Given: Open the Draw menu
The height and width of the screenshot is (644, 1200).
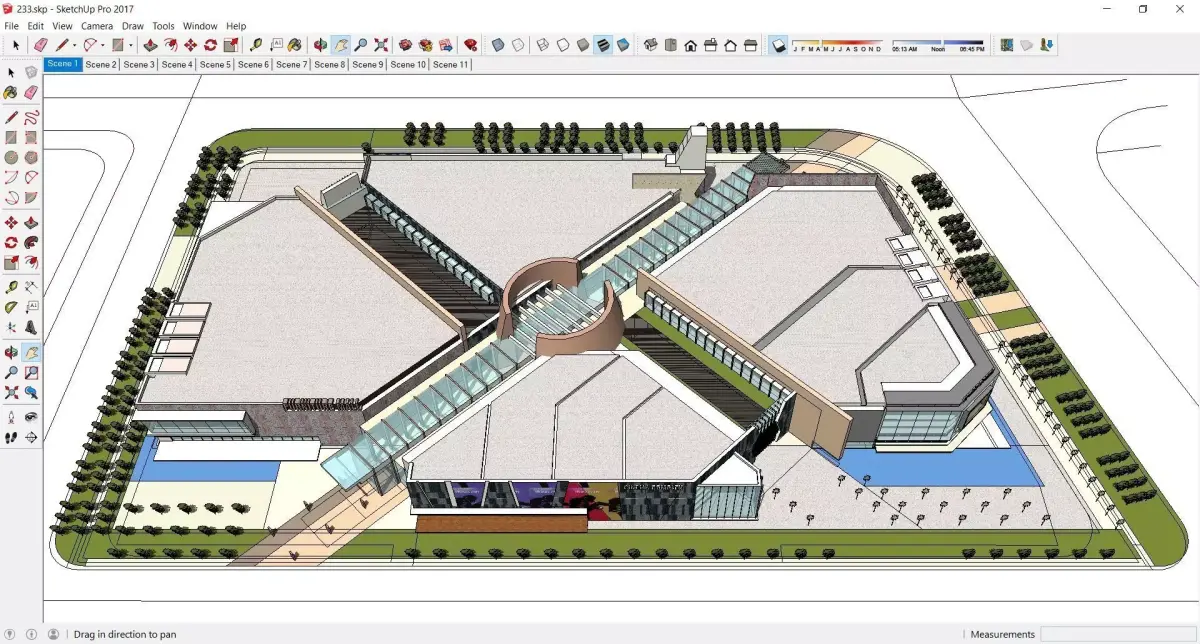Looking at the screenshot, I should click(x=133, y=26).
